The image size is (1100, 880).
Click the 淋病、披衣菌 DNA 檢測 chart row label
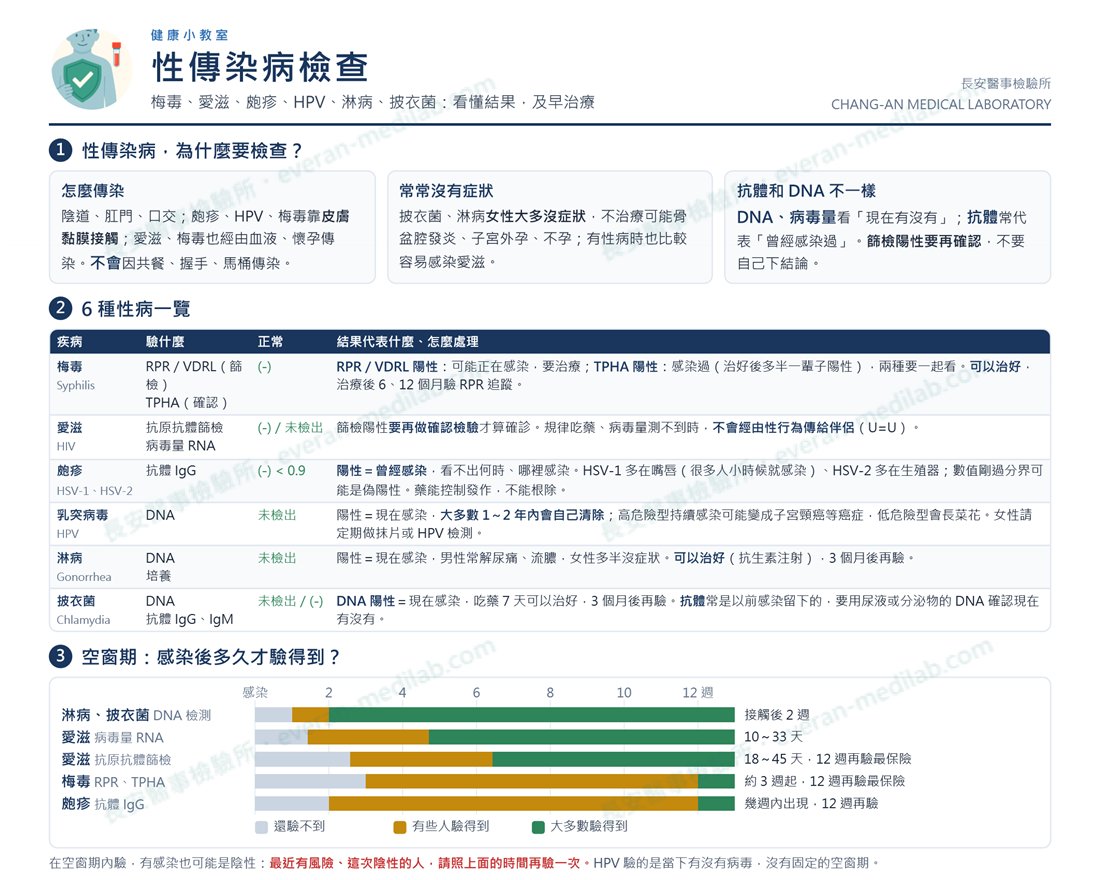136,715
